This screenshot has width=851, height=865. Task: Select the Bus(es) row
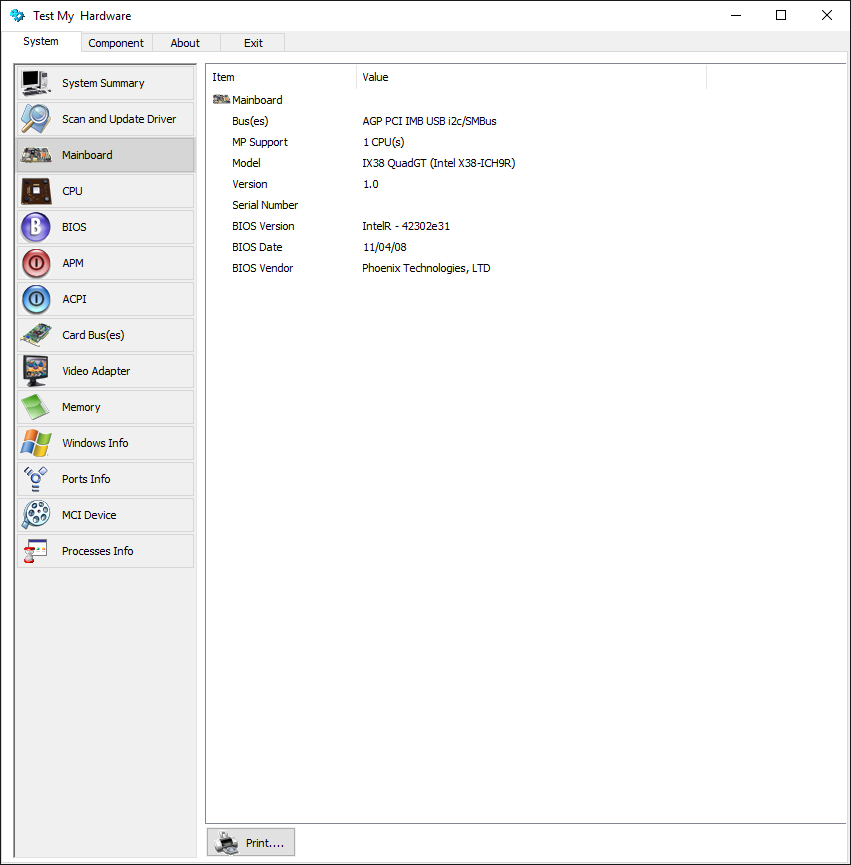(250, 121)
